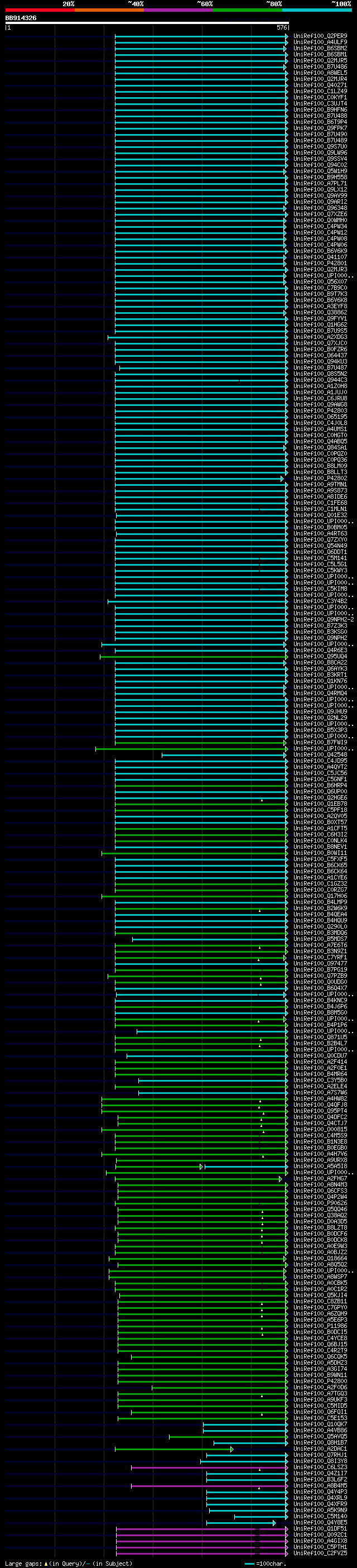This screenshot has width=357, height=1568.
Task: Open hit UniRef100_Q40271
Action: [321, 86]
